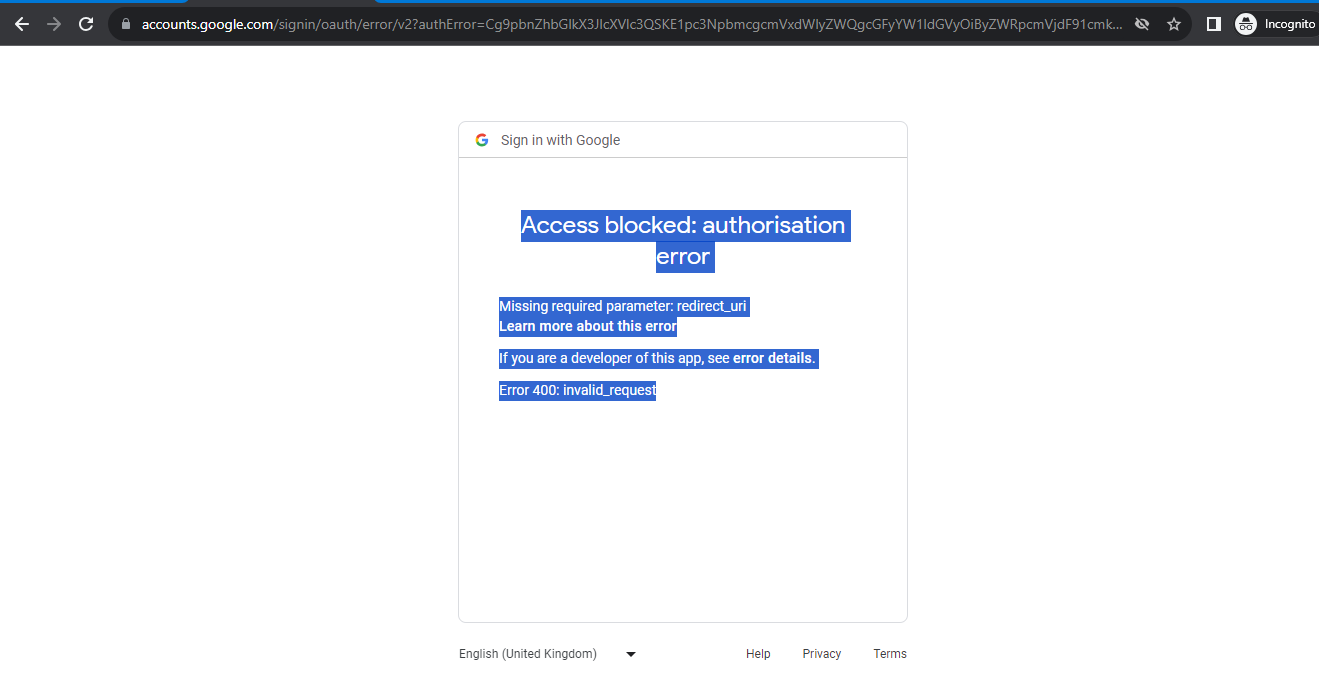The height and width of the screenshot is (675, 1319).
Task: Toggle the browser side panel icon
Action: click(x=1214, y=24)
